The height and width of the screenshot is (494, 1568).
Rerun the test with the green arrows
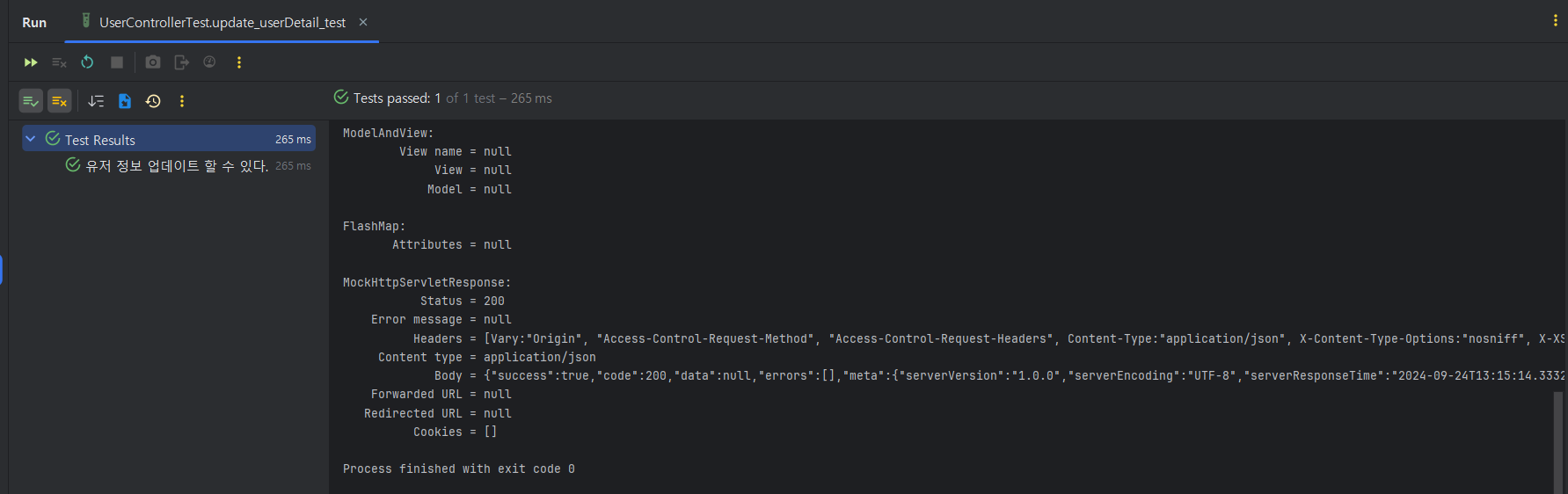31,62
